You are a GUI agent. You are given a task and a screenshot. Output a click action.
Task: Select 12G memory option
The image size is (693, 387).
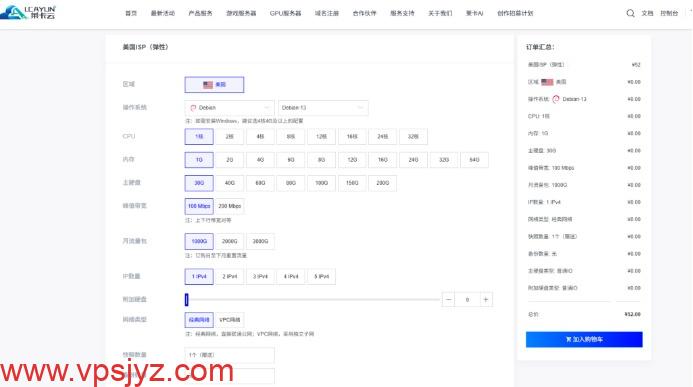click(352, 160)
